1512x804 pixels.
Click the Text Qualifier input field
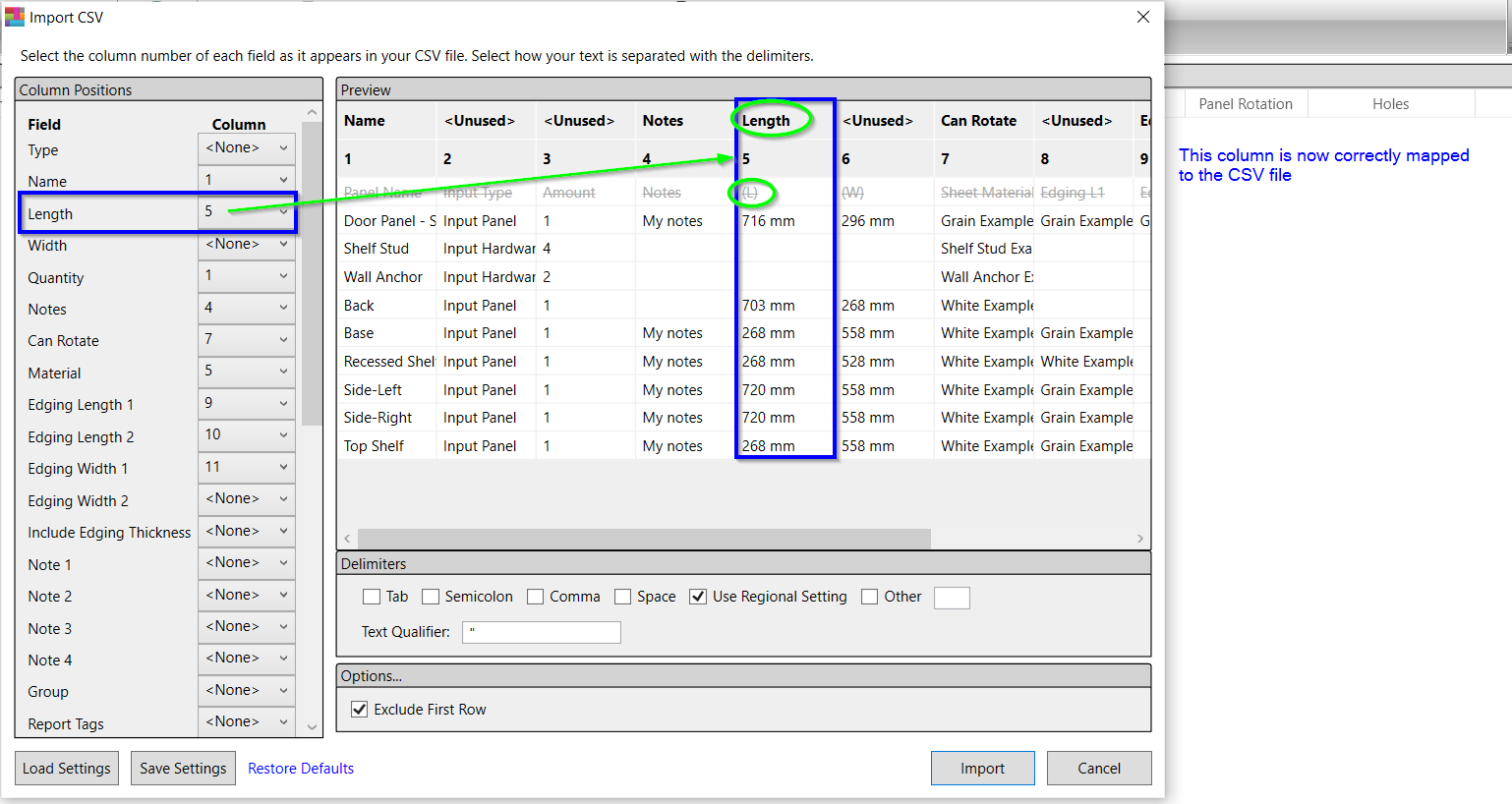point(542,632)
